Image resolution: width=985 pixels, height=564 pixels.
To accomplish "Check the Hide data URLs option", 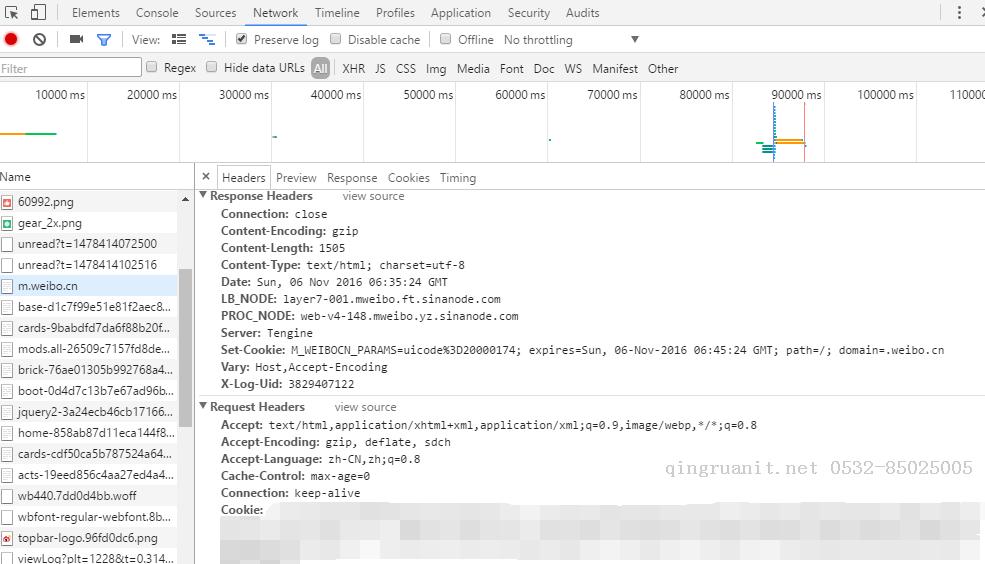I will (212, 68).
